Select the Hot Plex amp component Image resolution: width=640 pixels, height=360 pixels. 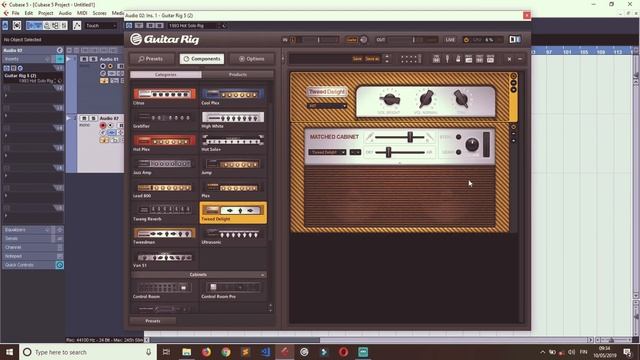[x=164, y=143]
